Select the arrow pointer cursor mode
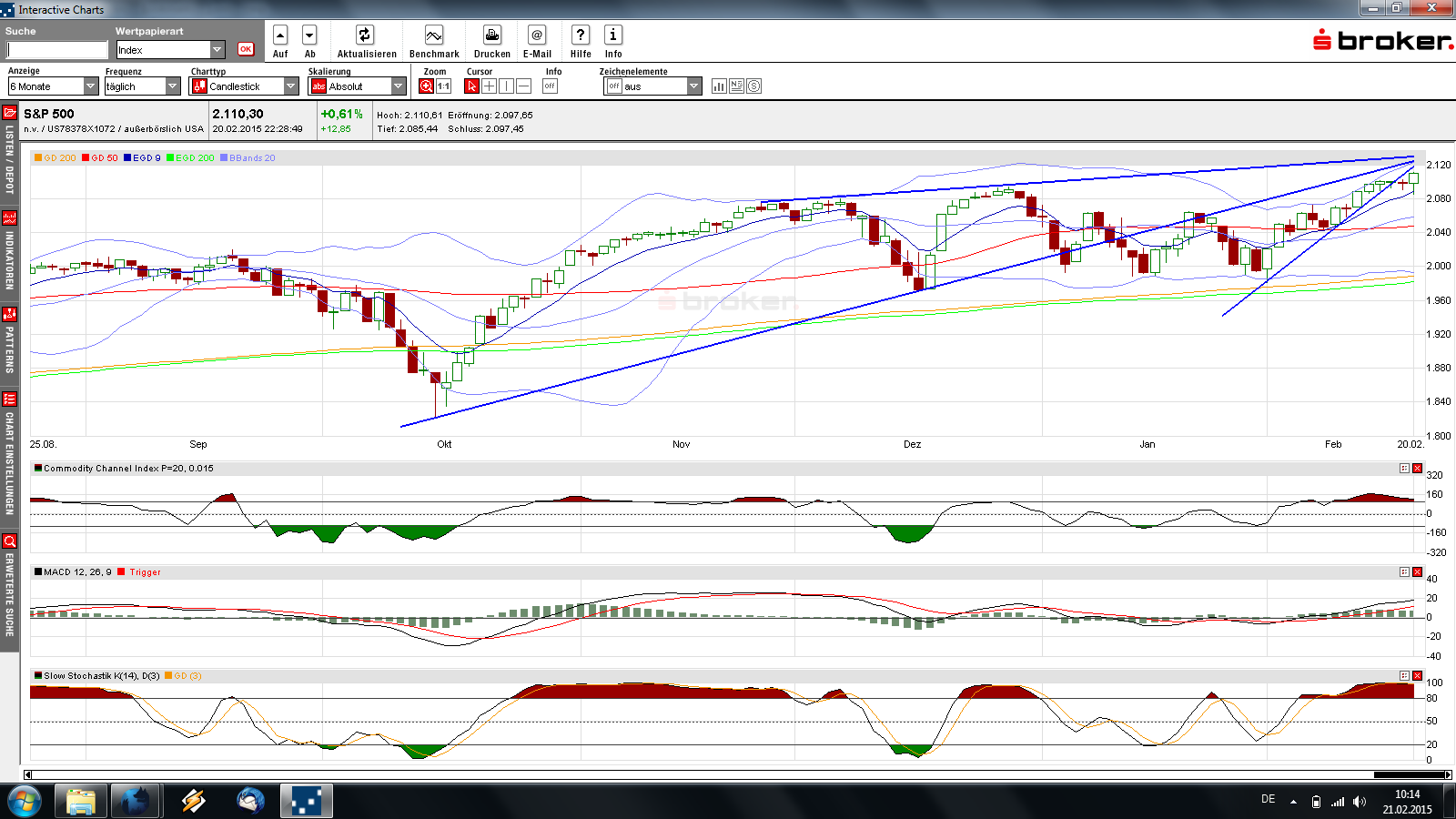 [471, 86]
